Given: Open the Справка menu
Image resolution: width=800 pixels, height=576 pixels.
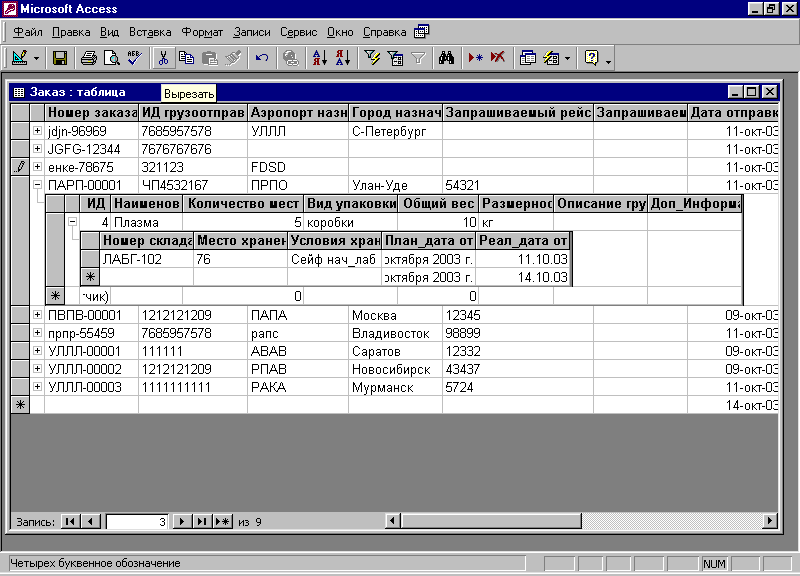Looking at the screenshot, I should pos(384,32).
